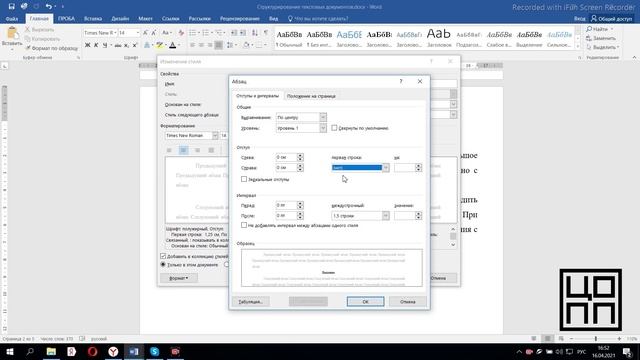Click the Clear Formatting eraser icon
This screenshot has height=360, width=640.
181,33
